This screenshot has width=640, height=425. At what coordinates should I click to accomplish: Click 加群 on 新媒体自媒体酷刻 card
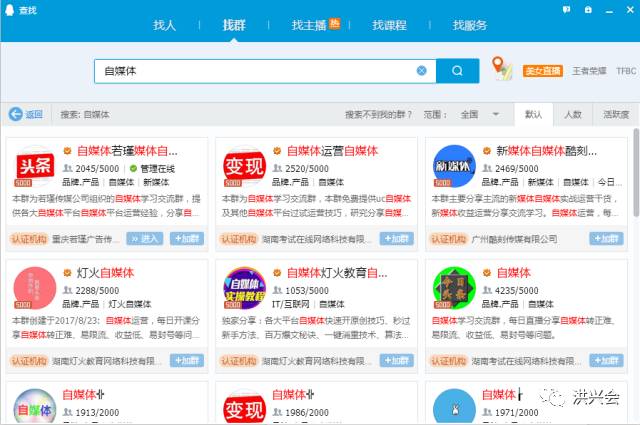(x=606, y=238)
